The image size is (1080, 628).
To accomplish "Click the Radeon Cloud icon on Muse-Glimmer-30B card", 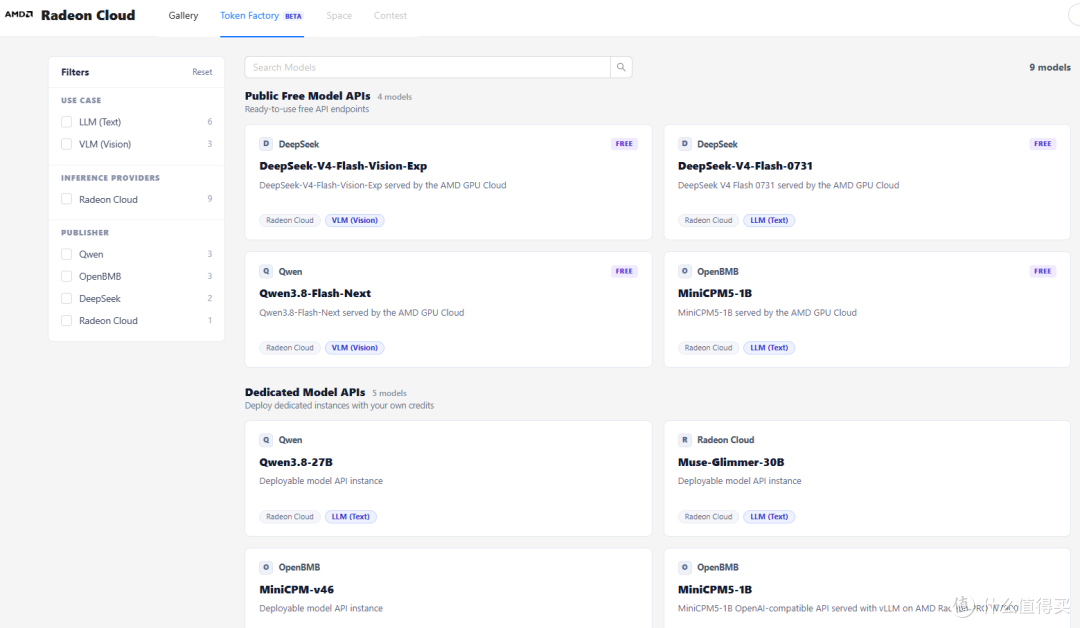I will pos(684,440).
